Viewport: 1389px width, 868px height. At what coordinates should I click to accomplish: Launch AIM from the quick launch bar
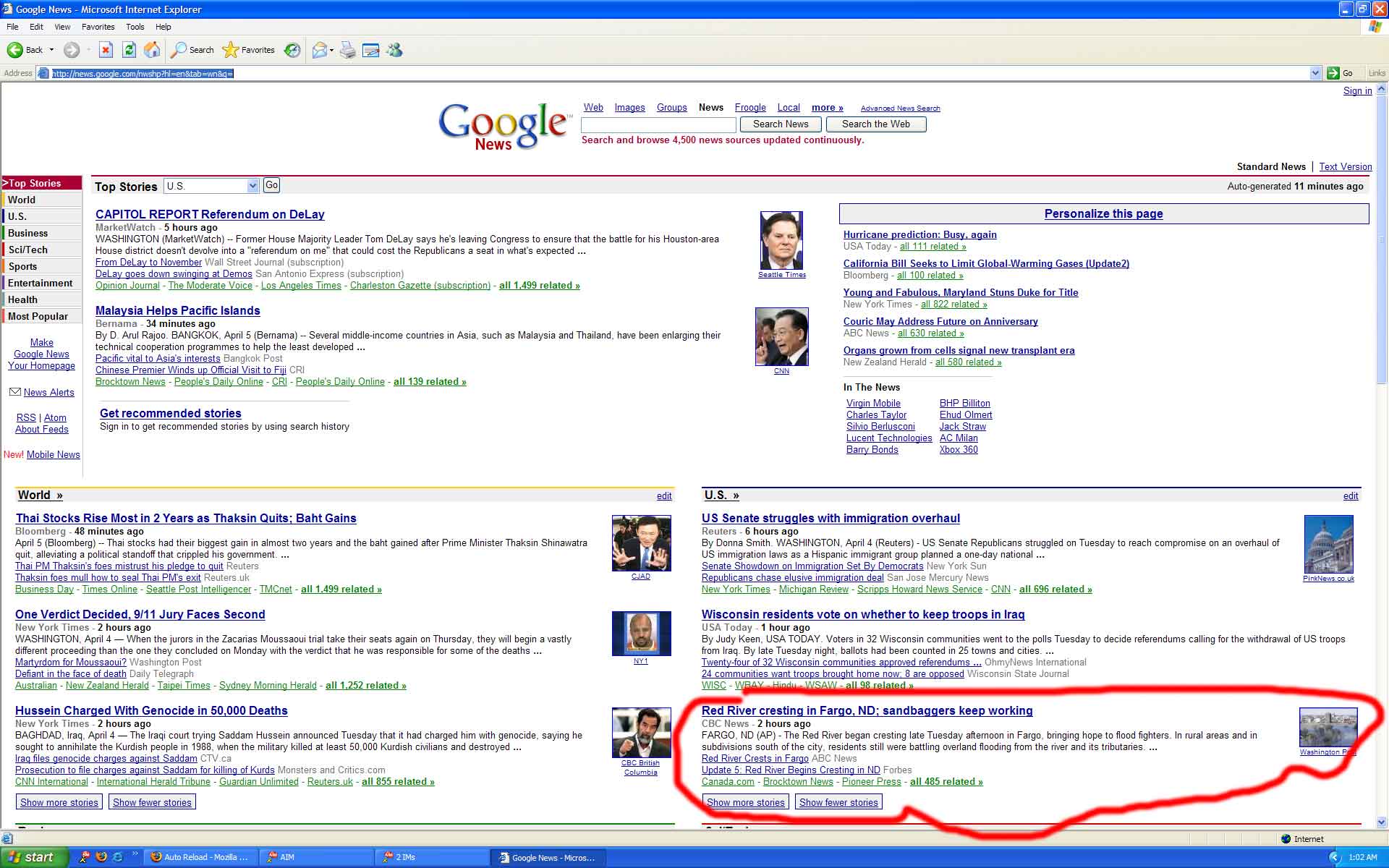pos(85,857)
